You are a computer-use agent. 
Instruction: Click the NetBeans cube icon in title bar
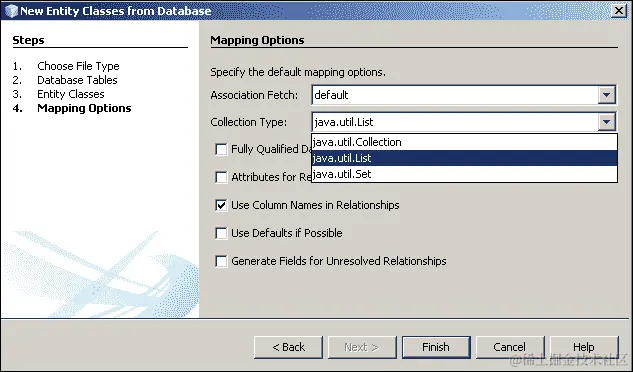pos(11,11)
